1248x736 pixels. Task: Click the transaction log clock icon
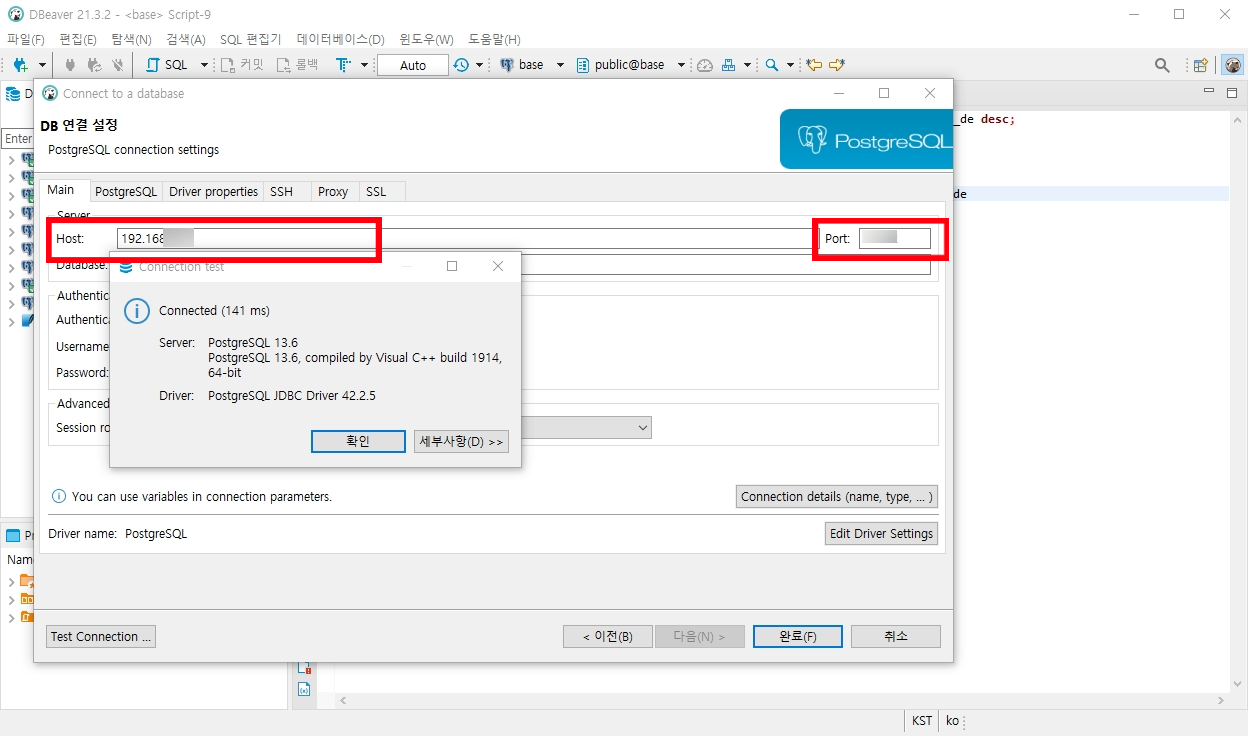461,65
